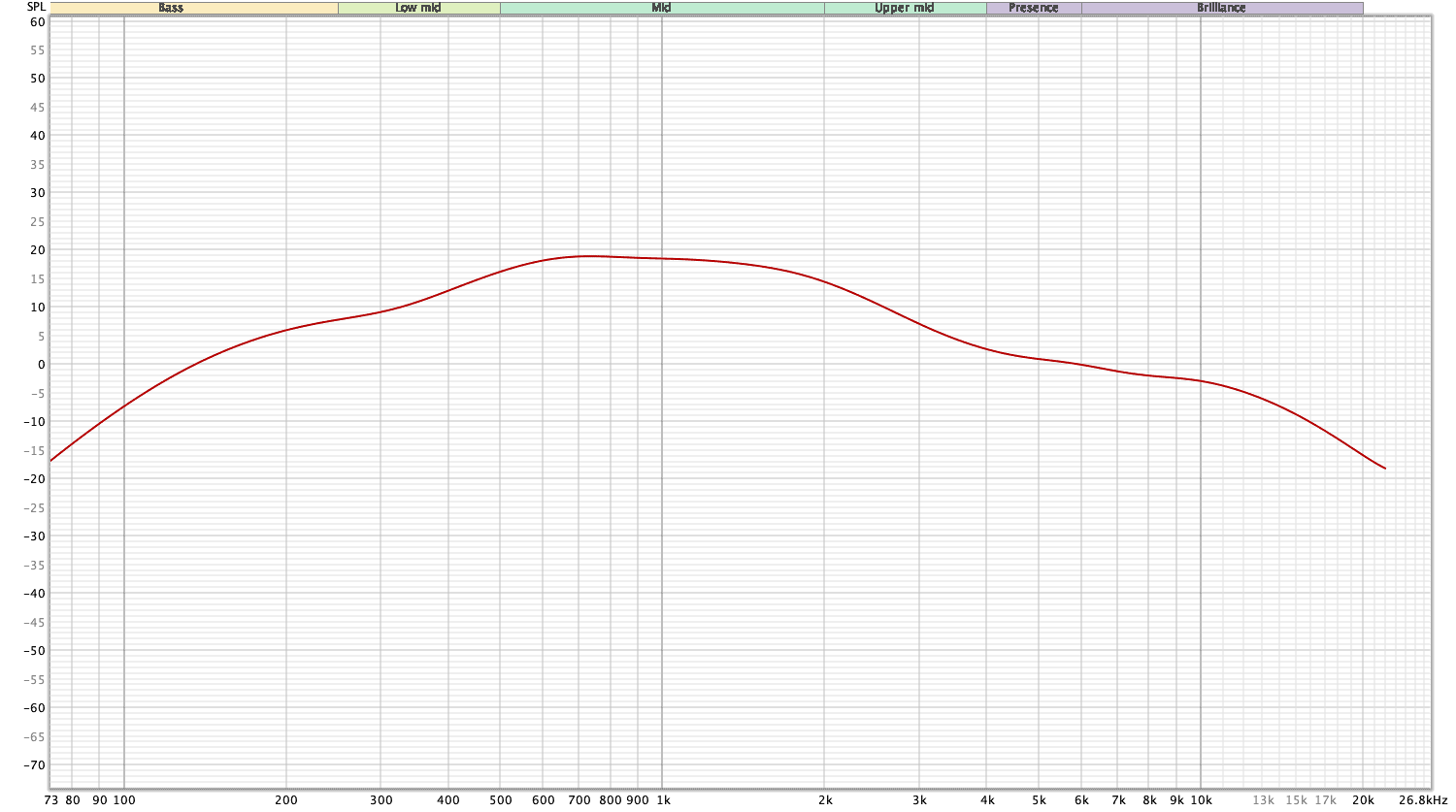Select the Low mid band header
The height and width of the screenshot is (812, 1456).
click(417, 8)
